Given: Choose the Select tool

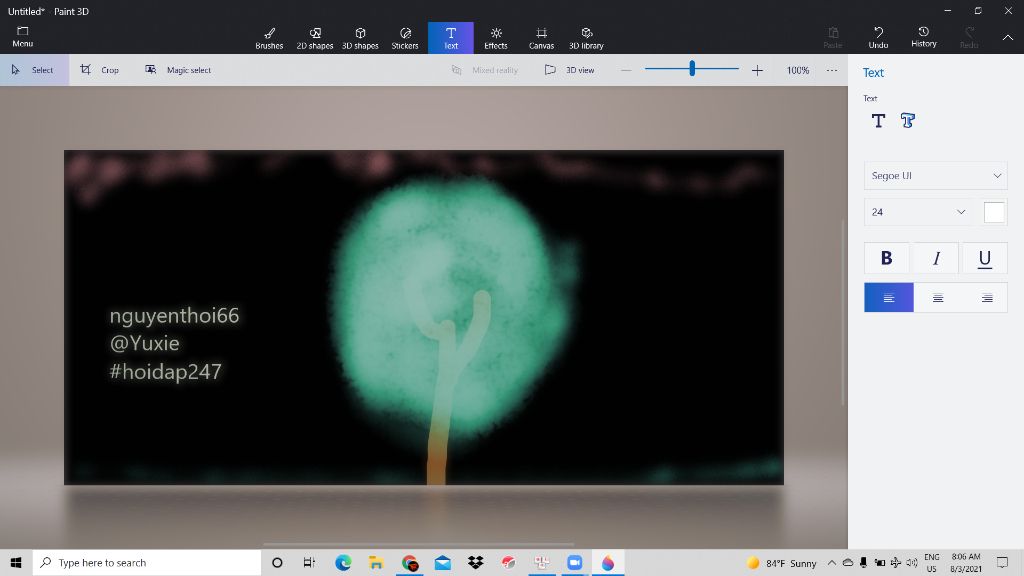Looking at the screenshot, I should (x=34, y=70).
